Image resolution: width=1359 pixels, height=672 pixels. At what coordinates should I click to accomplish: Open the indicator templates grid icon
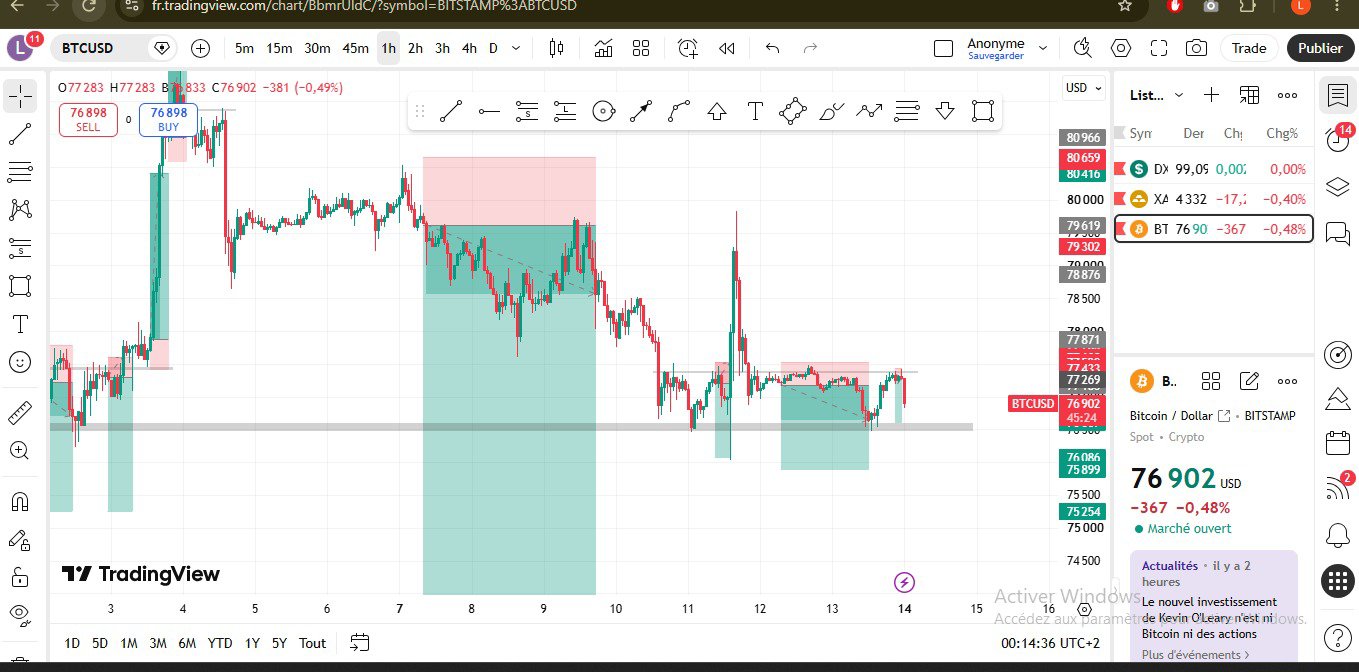[x=641, y=48]
